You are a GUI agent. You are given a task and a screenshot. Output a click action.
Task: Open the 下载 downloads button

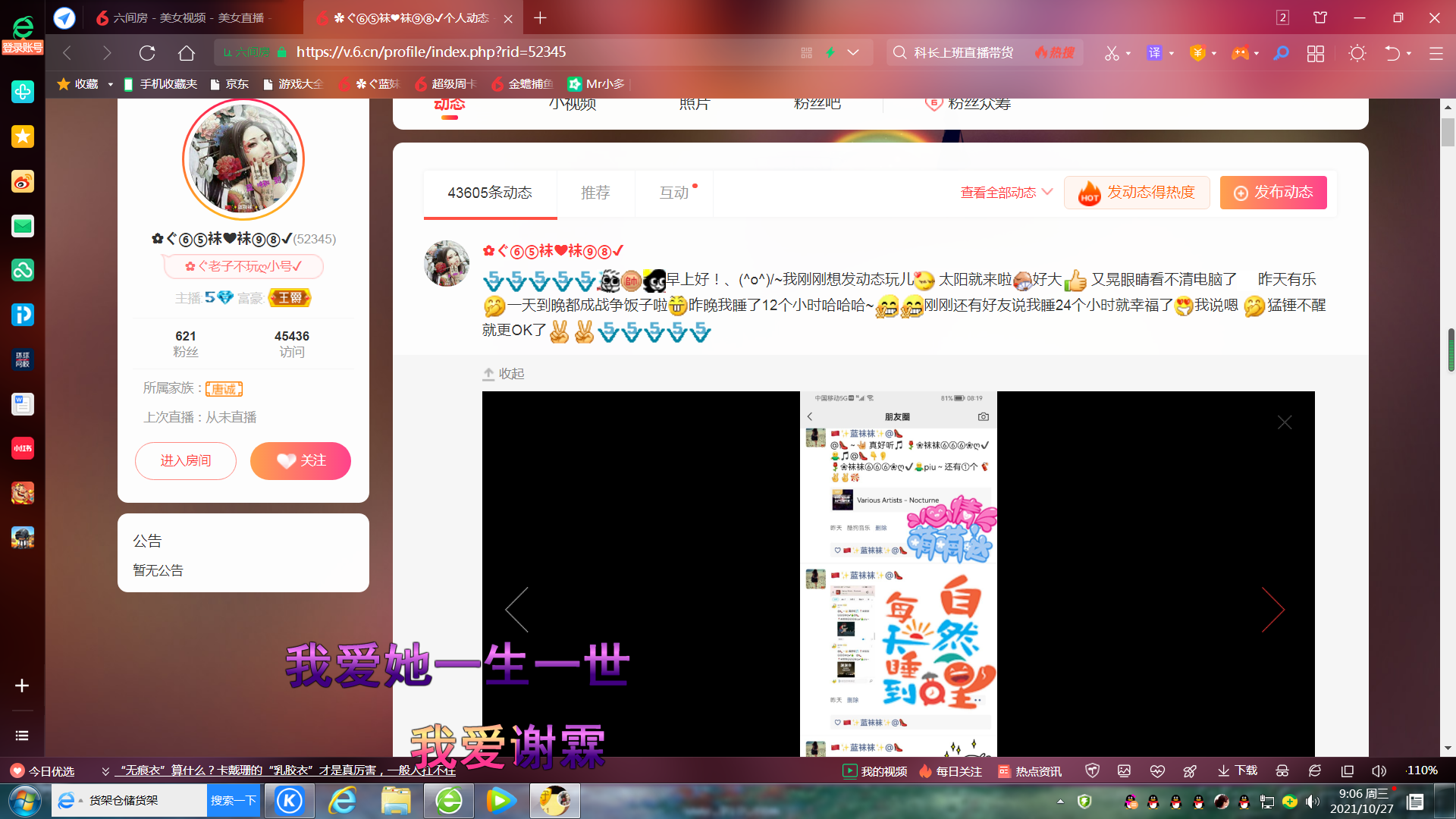(1238, 771)
